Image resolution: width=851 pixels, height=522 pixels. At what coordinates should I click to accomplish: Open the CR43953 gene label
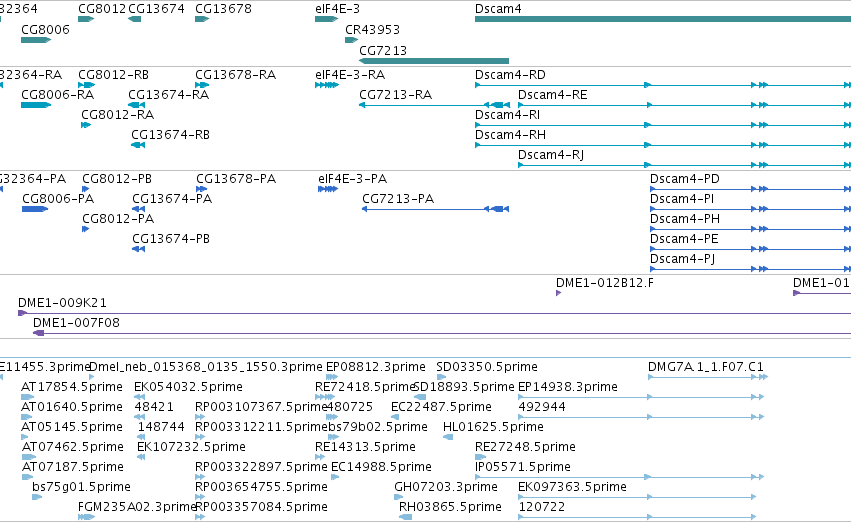[372, 29]
